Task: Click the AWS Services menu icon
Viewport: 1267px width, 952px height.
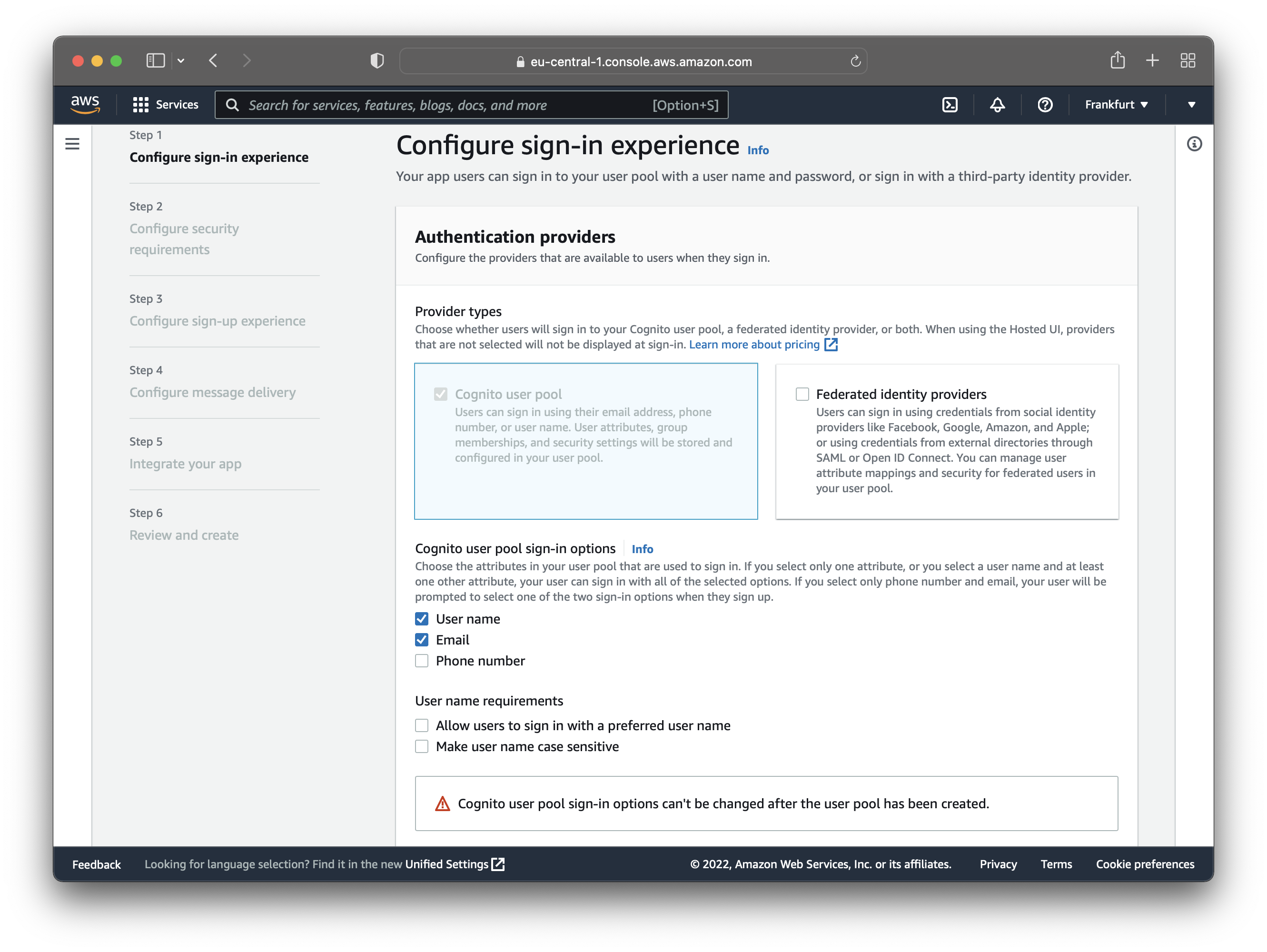Action: (x=140, y=104)
